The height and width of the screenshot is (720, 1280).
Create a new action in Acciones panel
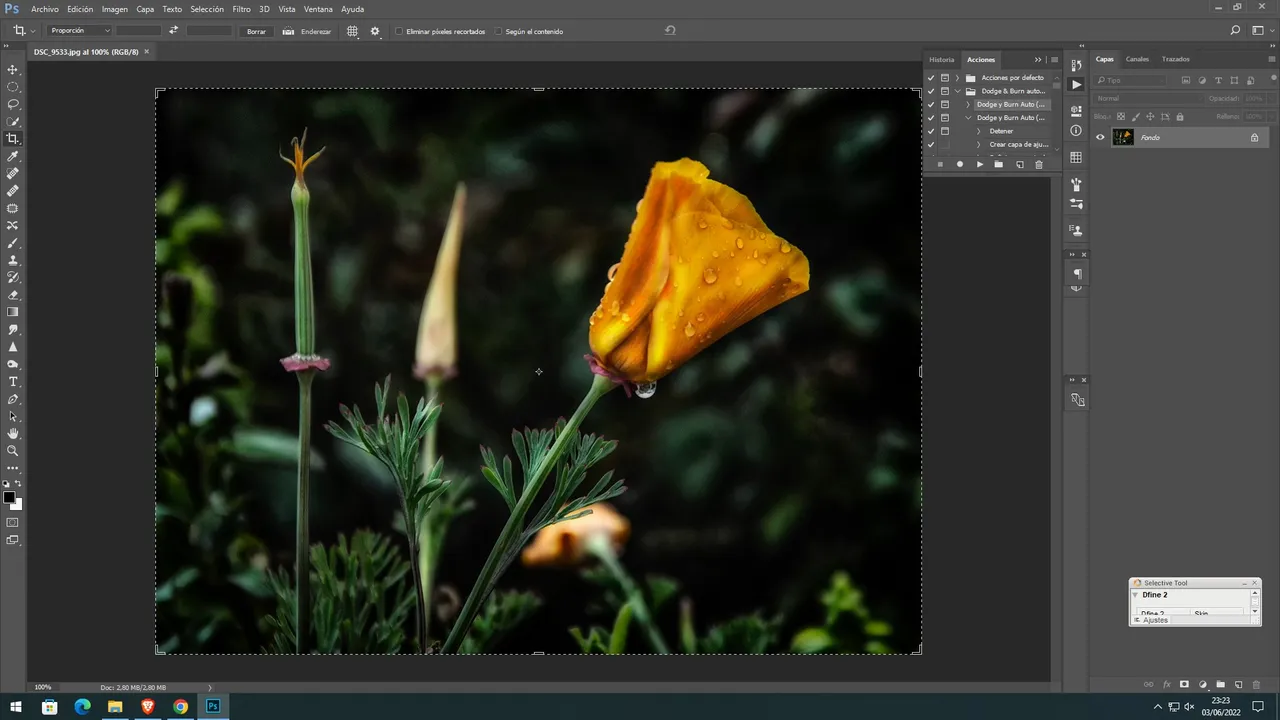[1019, 164]
